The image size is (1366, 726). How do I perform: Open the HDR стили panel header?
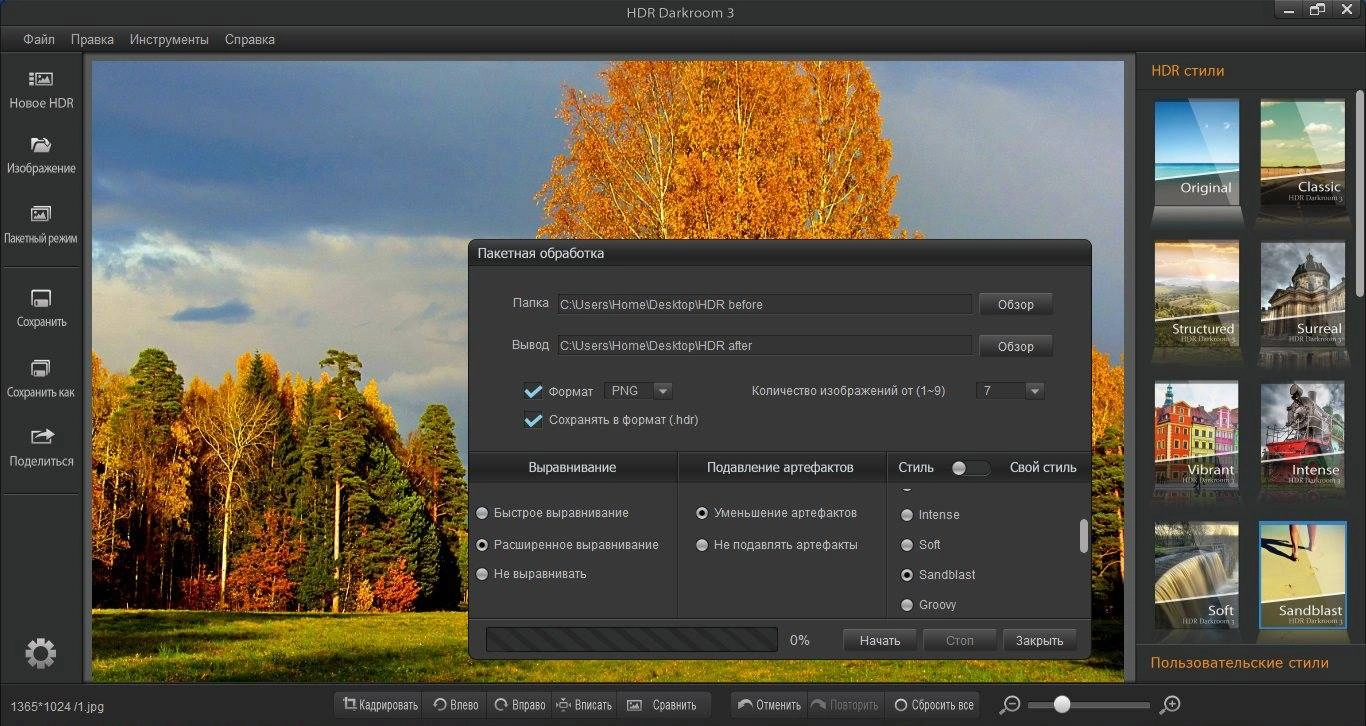point(1188,71)
